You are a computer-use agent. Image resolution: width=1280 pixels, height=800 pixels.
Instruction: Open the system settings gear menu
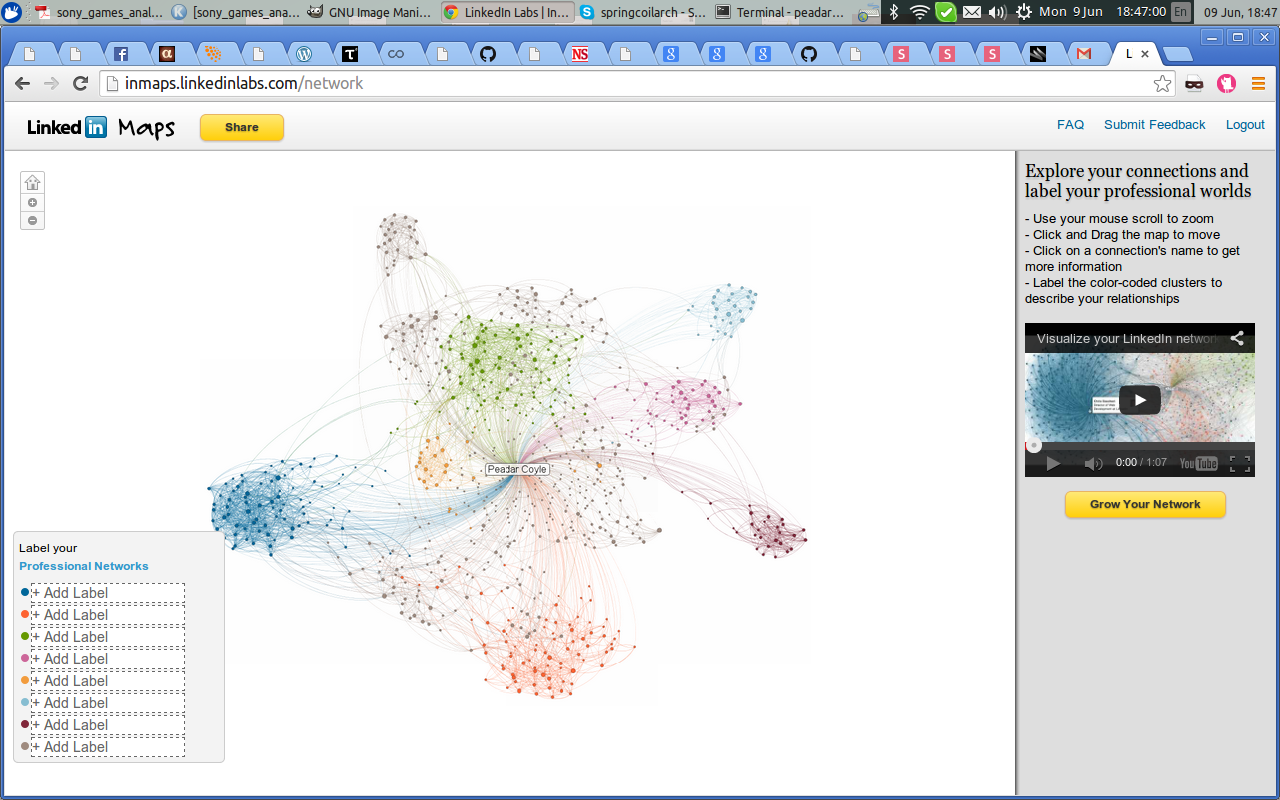coord(1024,12)
